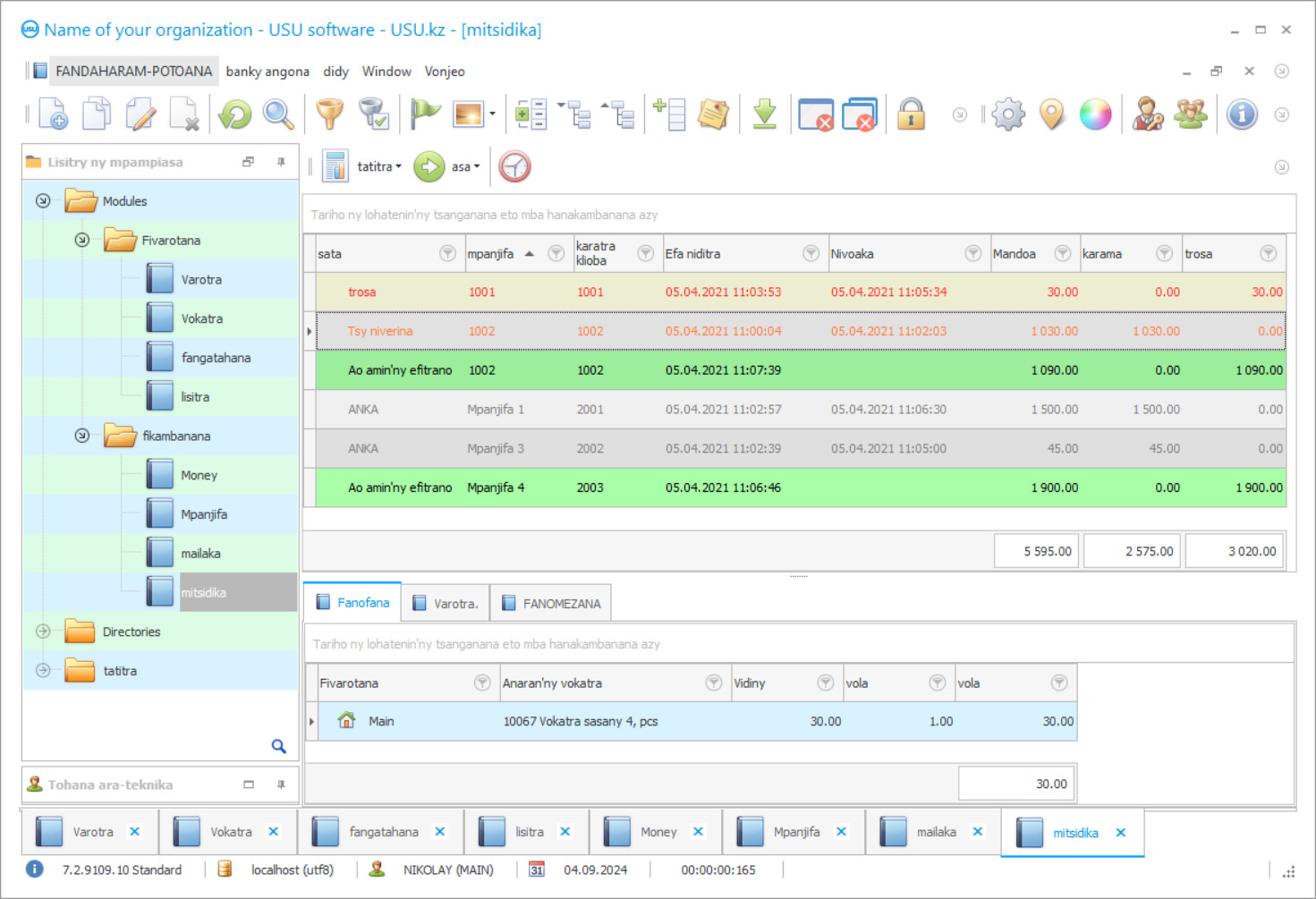1316x899 pixels.
Task: Open the tatitra dropdown
Action: pos(378,166)
